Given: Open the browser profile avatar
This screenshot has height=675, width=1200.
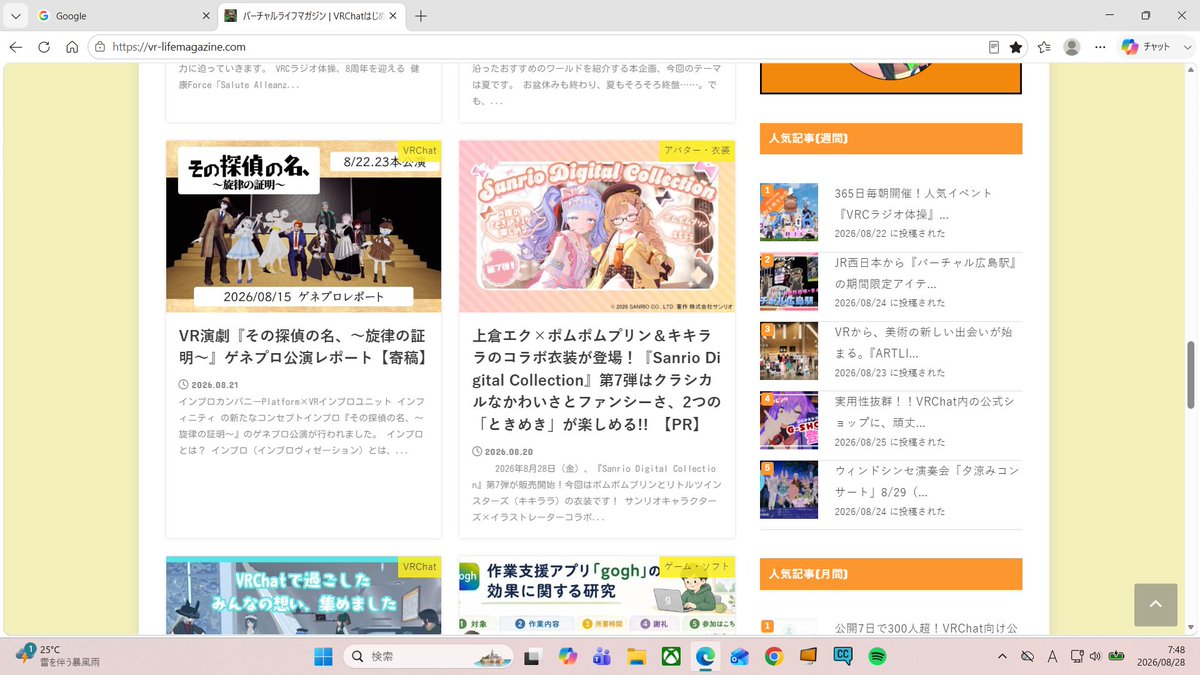Looking at the screenshot, I should pyautogui.click(x=1072, y=47).
